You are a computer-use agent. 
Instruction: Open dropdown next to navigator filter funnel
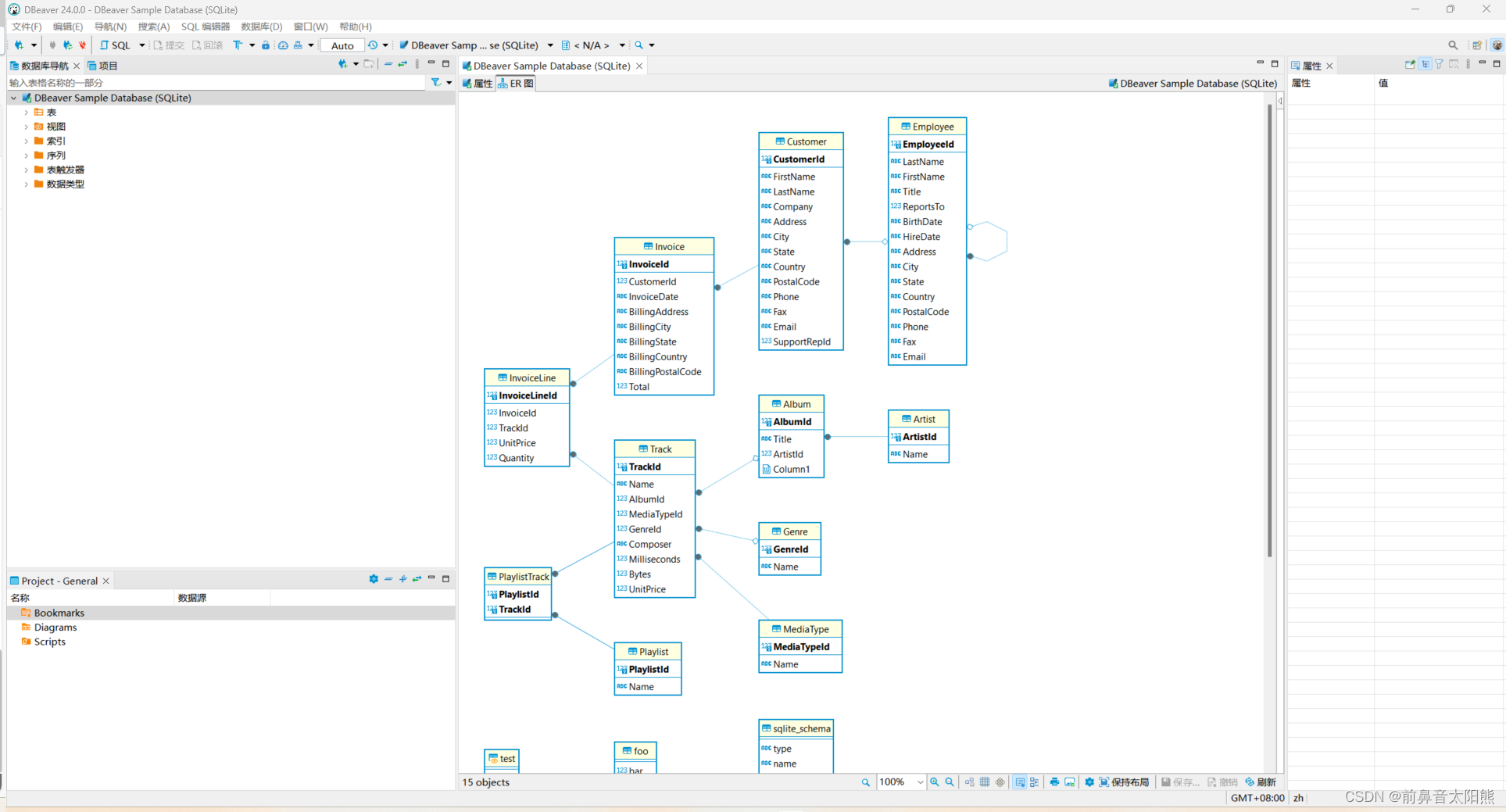(x=449, y=82)
